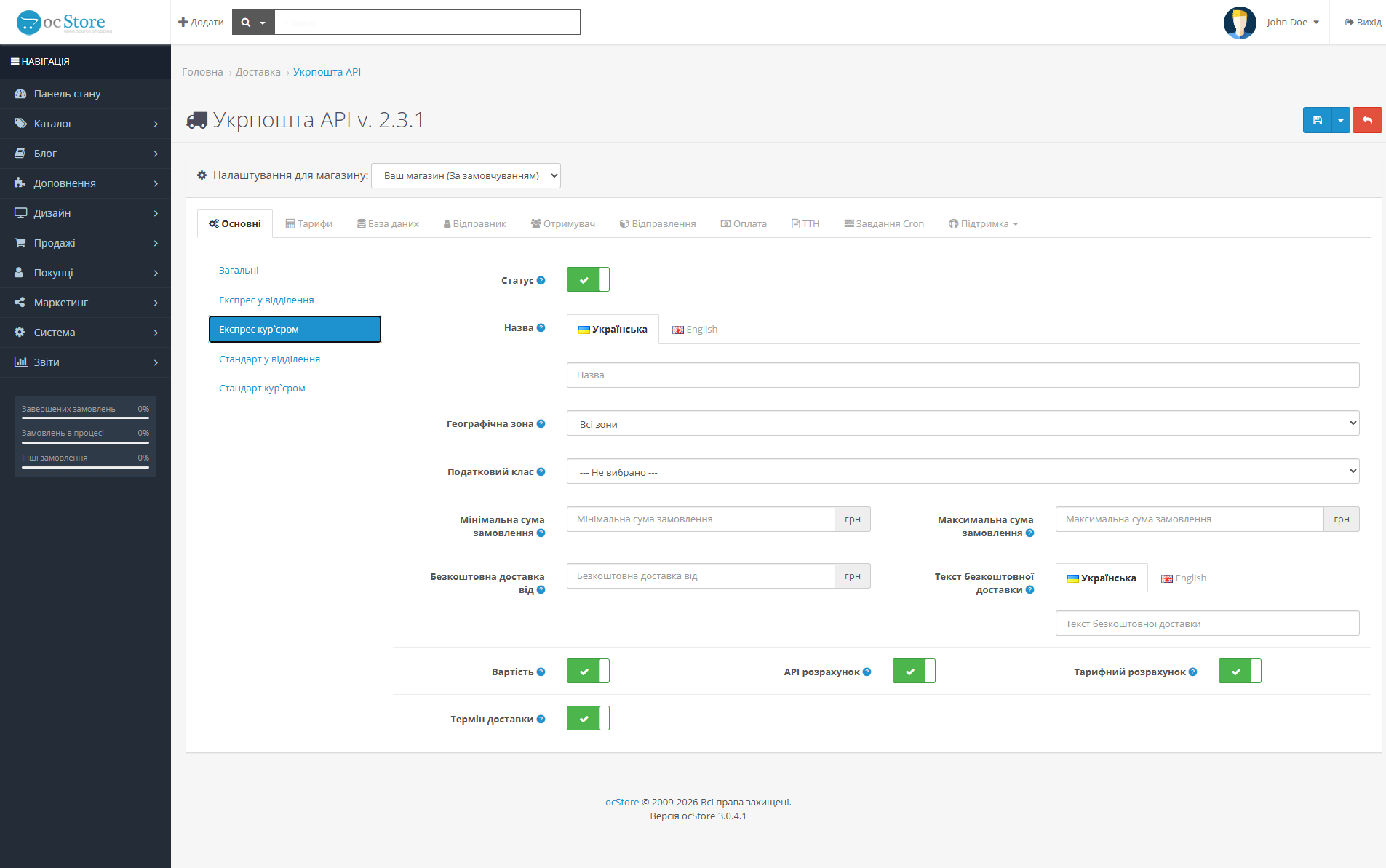This screenshot has width=1386, height=868.
Task: Select English tab for Назва field
Action: (x=695, y=330)
